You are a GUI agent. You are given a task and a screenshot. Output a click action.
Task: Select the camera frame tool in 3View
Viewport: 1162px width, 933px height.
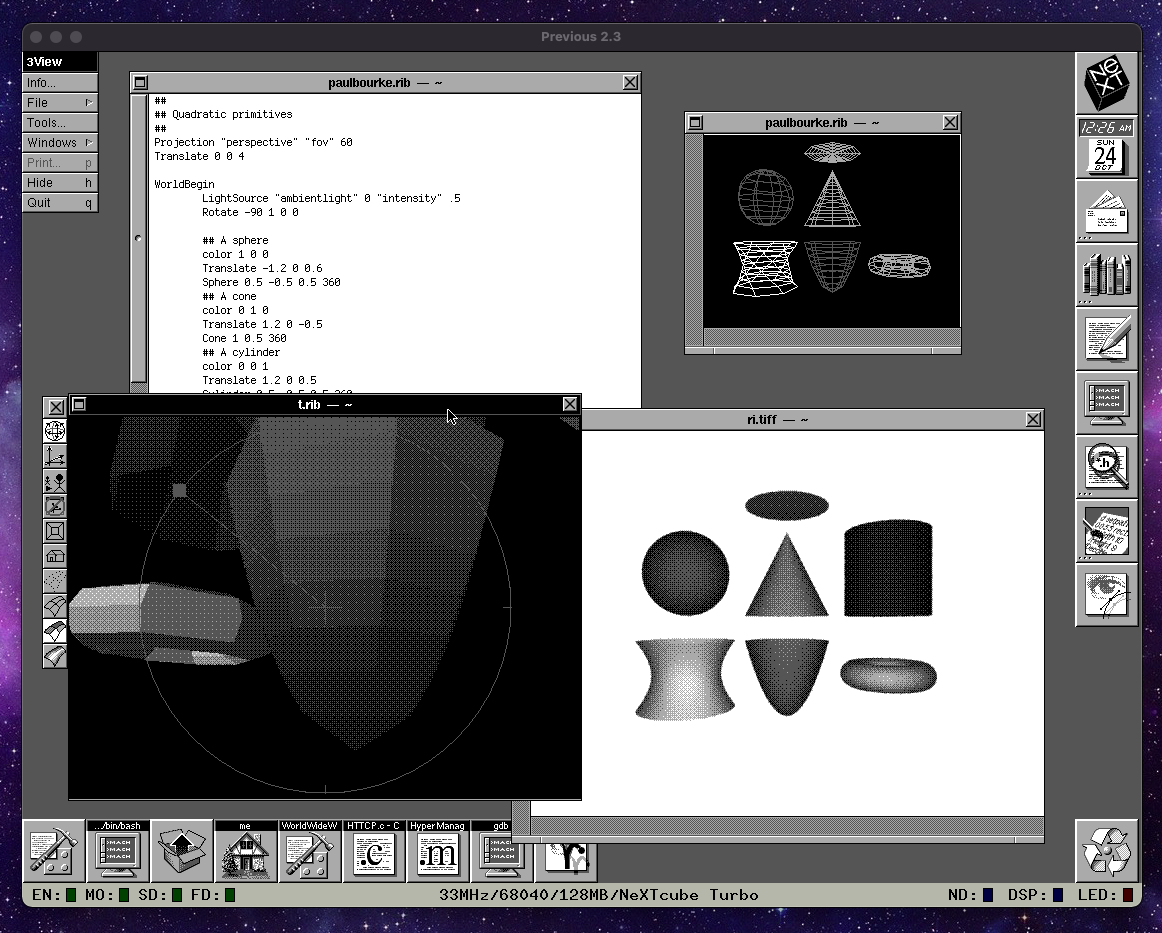55,531
